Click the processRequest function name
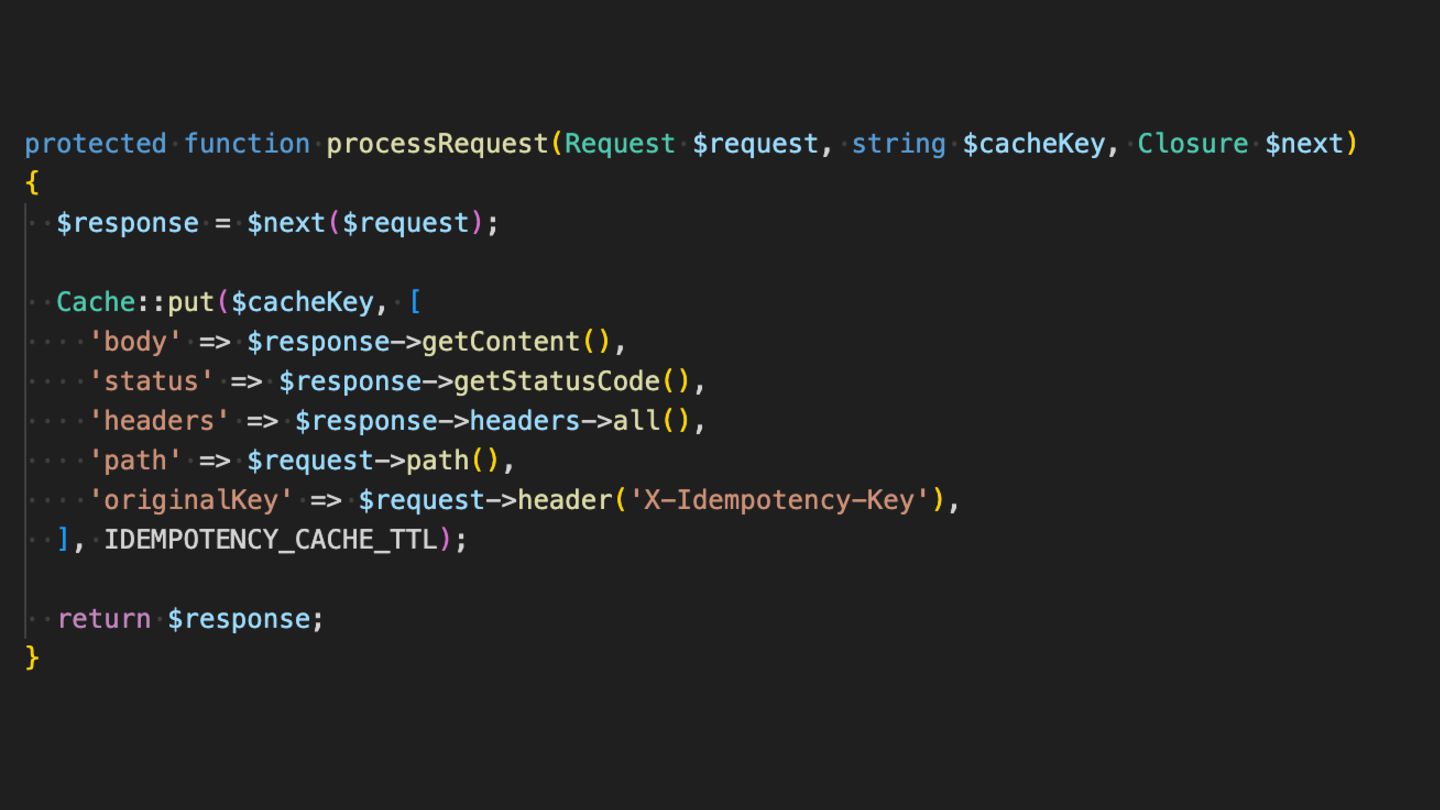Viewport: 1440px width, 810px height. tap(437, 144)
